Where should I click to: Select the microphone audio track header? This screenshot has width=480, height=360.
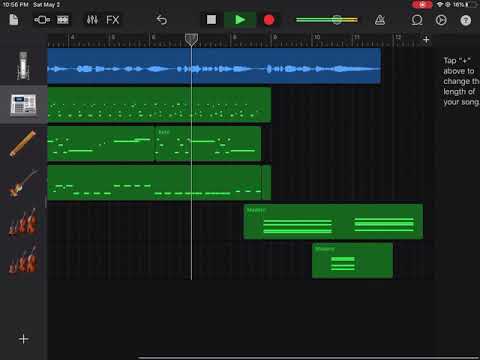point(23,66)
